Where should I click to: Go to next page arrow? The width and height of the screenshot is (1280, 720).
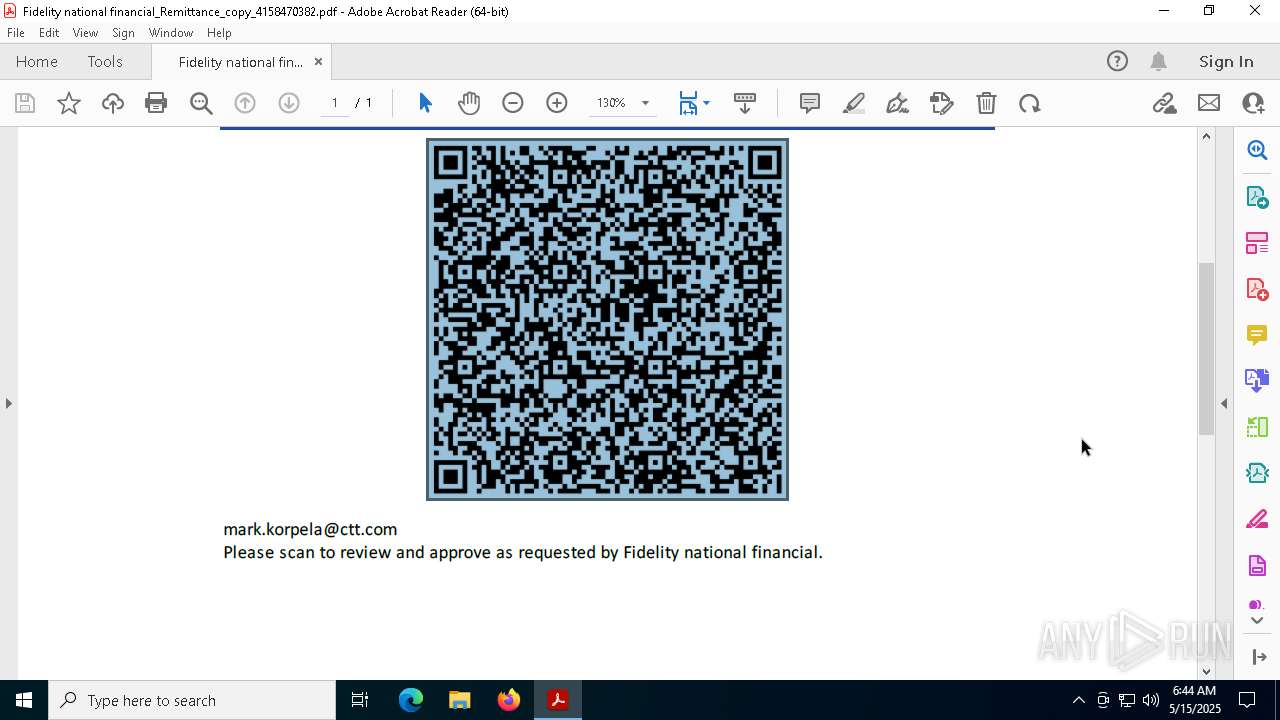click(x=289, y=103)
